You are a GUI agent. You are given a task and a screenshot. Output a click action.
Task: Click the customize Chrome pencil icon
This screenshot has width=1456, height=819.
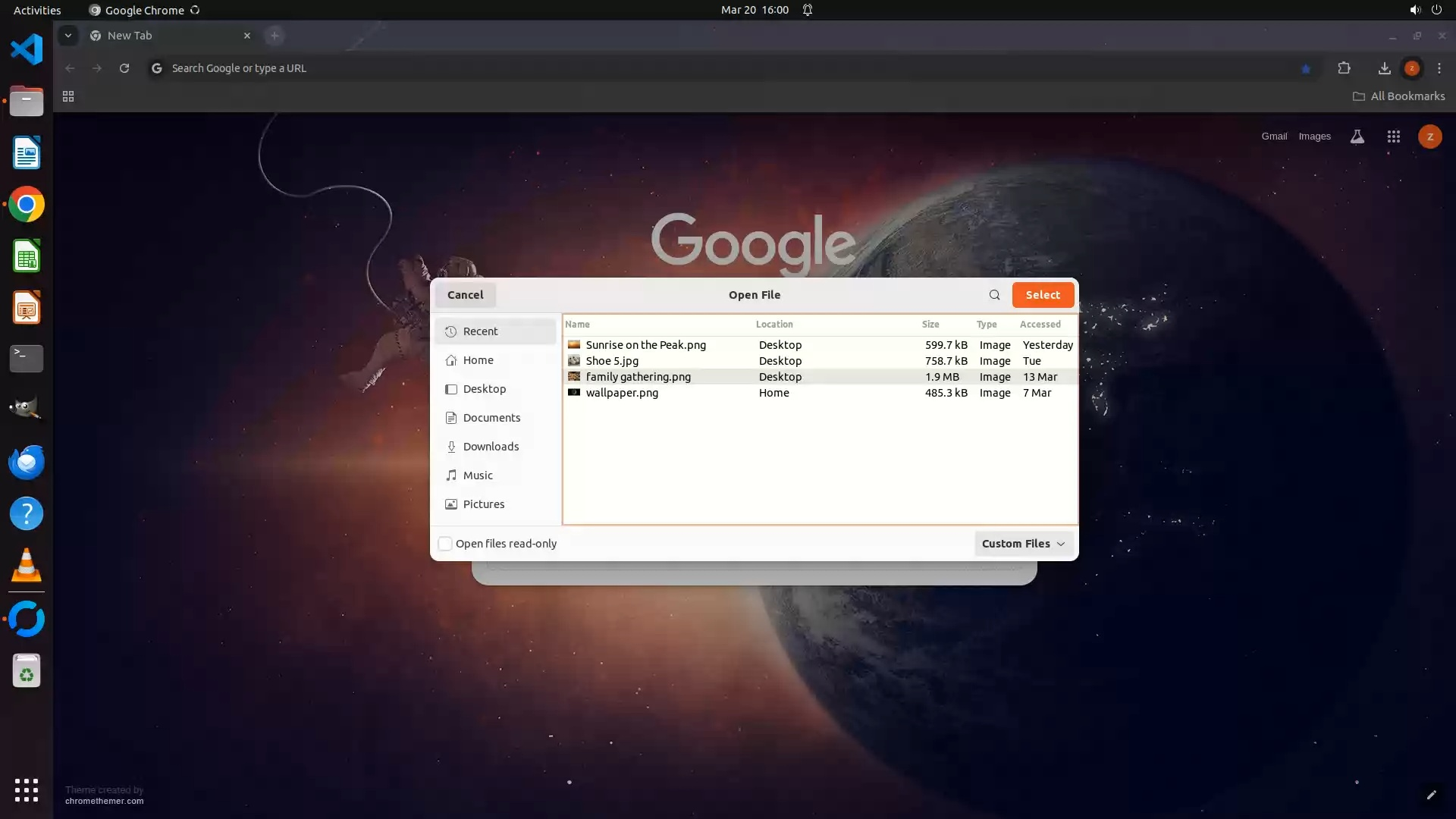[x=1431, y=795]
